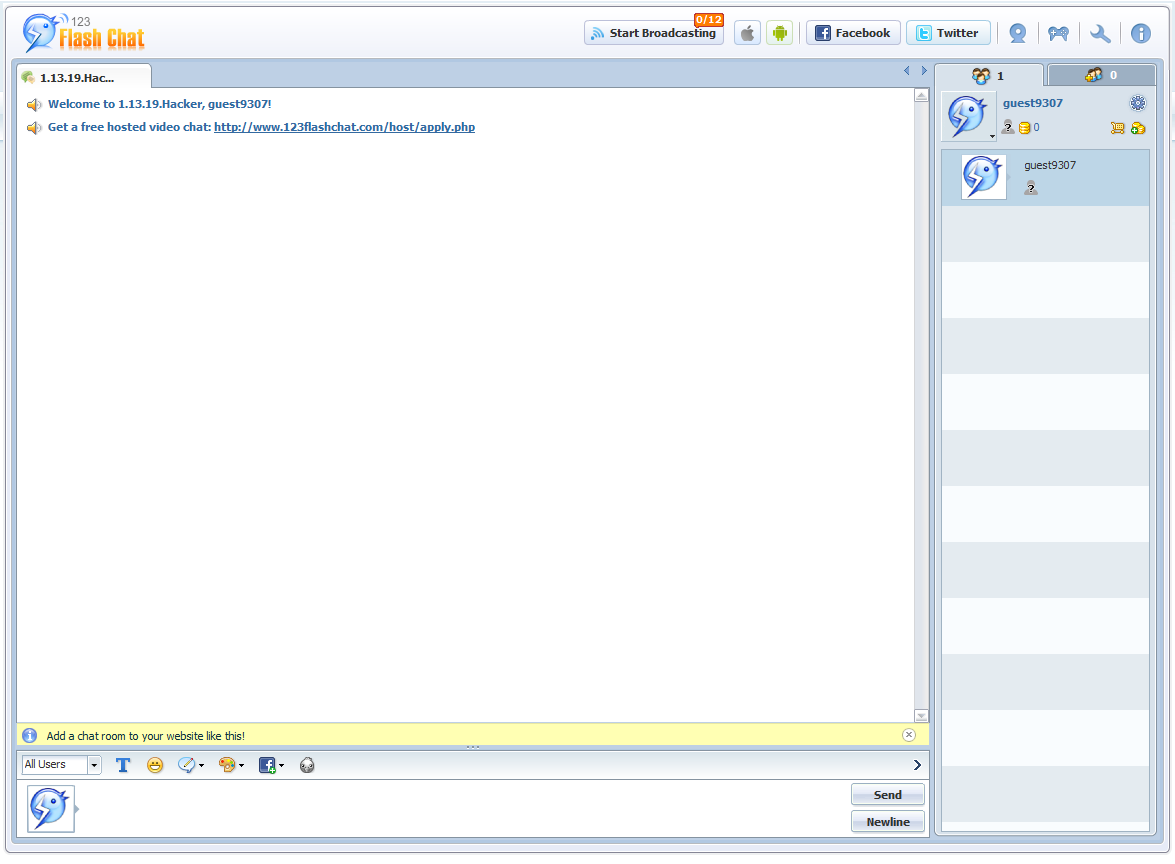Image resolution: width=1175 pixels, height=864 pixels.
Task: Select the webcam video icon
Action: click(1018, 32)
